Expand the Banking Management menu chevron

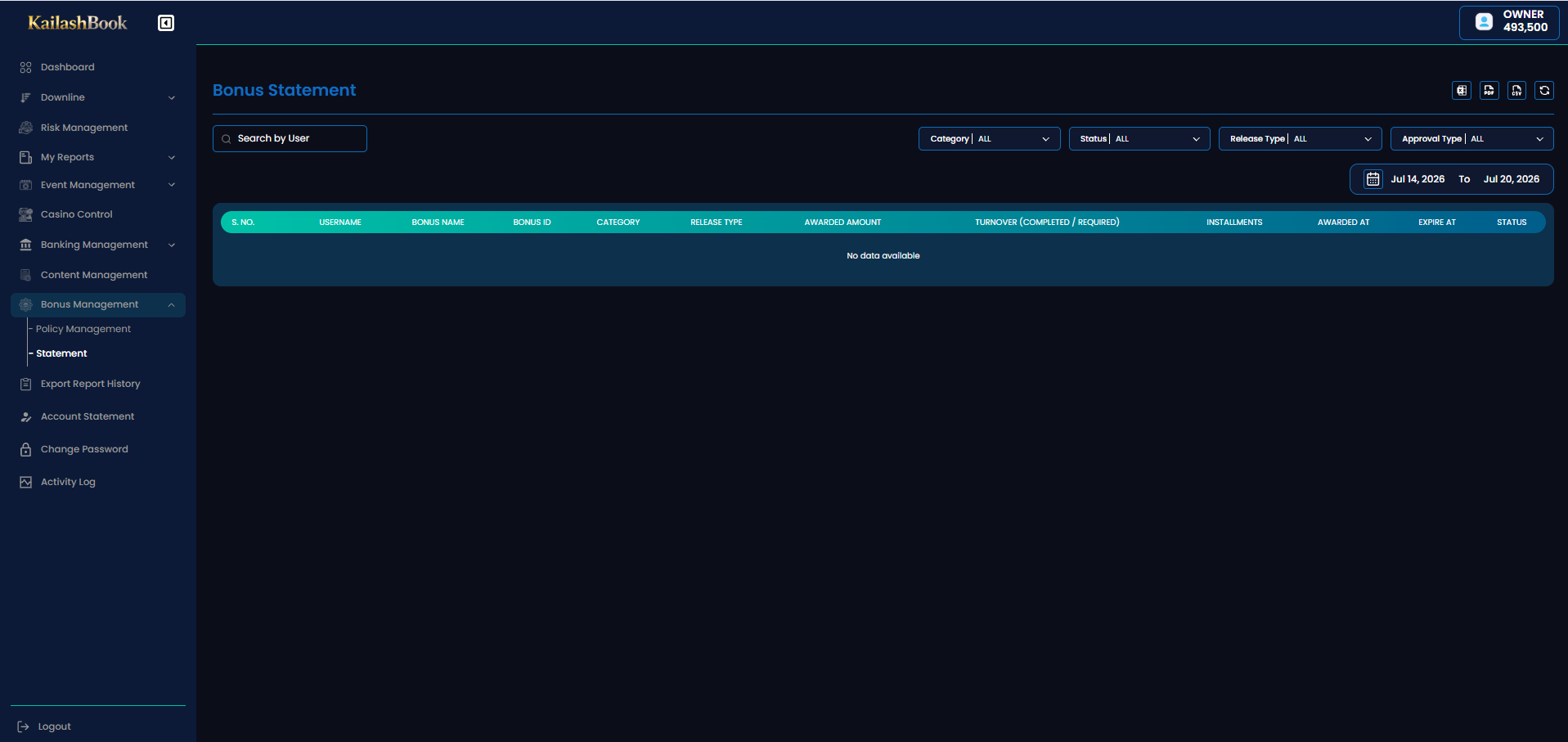172,245
